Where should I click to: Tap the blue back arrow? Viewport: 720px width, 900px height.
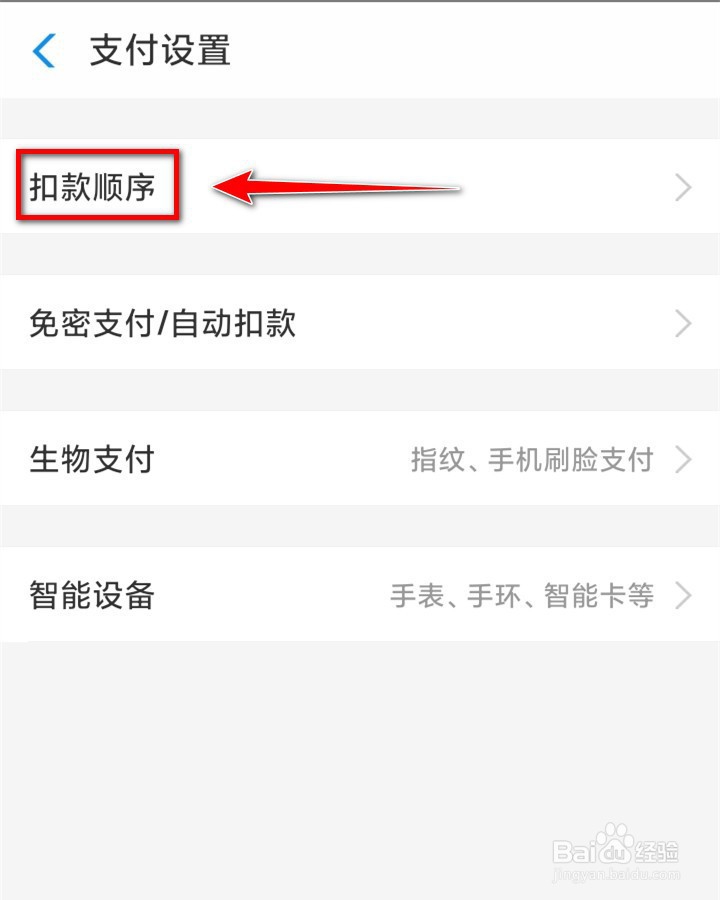pos(44,51)
